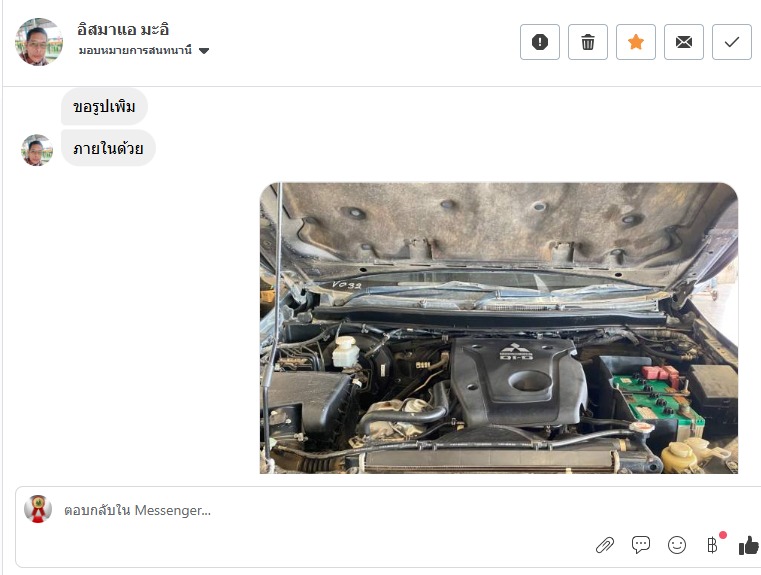
Task: Mark conversation unread with envelope icon
Action: point(684,42)
